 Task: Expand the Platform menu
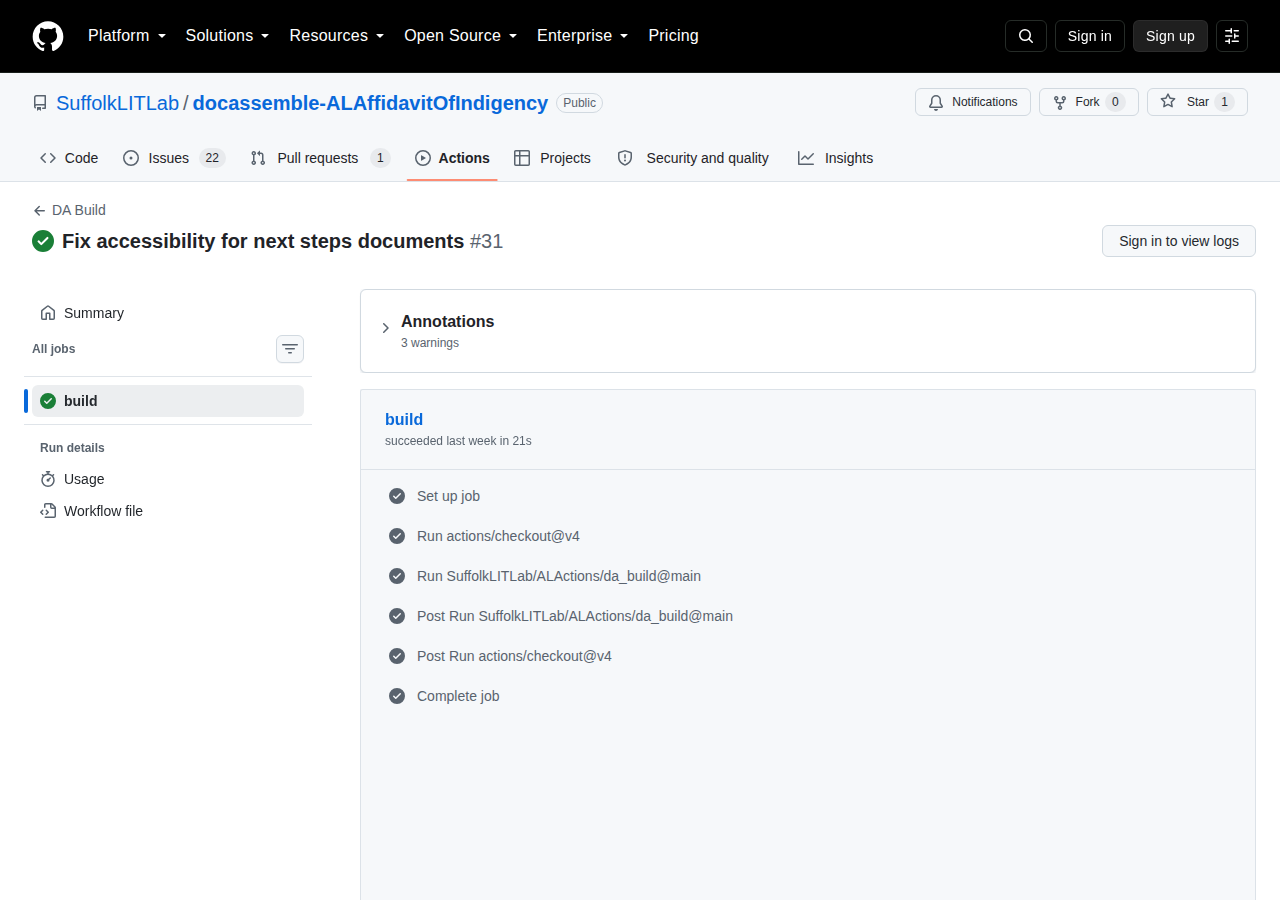(127, 36)
